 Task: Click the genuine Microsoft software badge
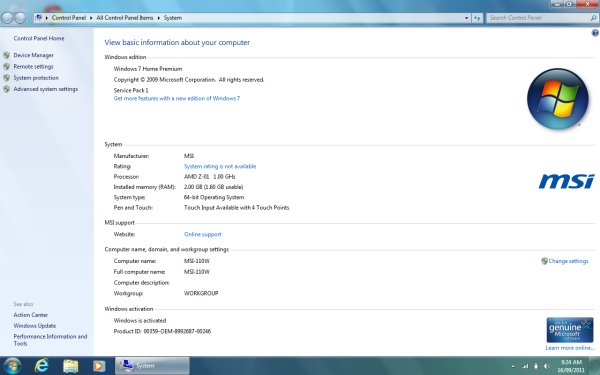(570, 330)
